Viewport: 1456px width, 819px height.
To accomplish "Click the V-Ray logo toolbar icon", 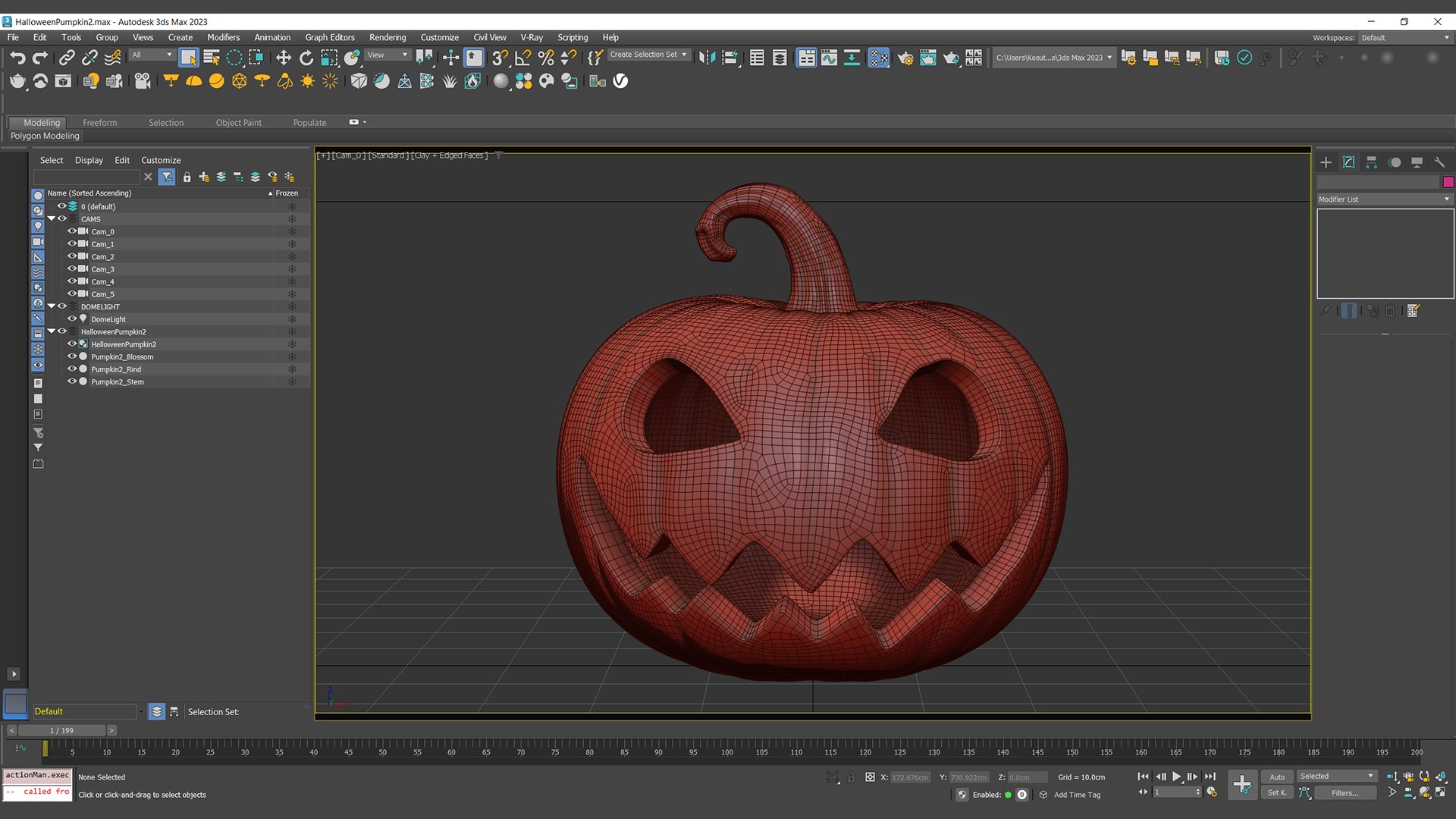I will tap(620, 81).
